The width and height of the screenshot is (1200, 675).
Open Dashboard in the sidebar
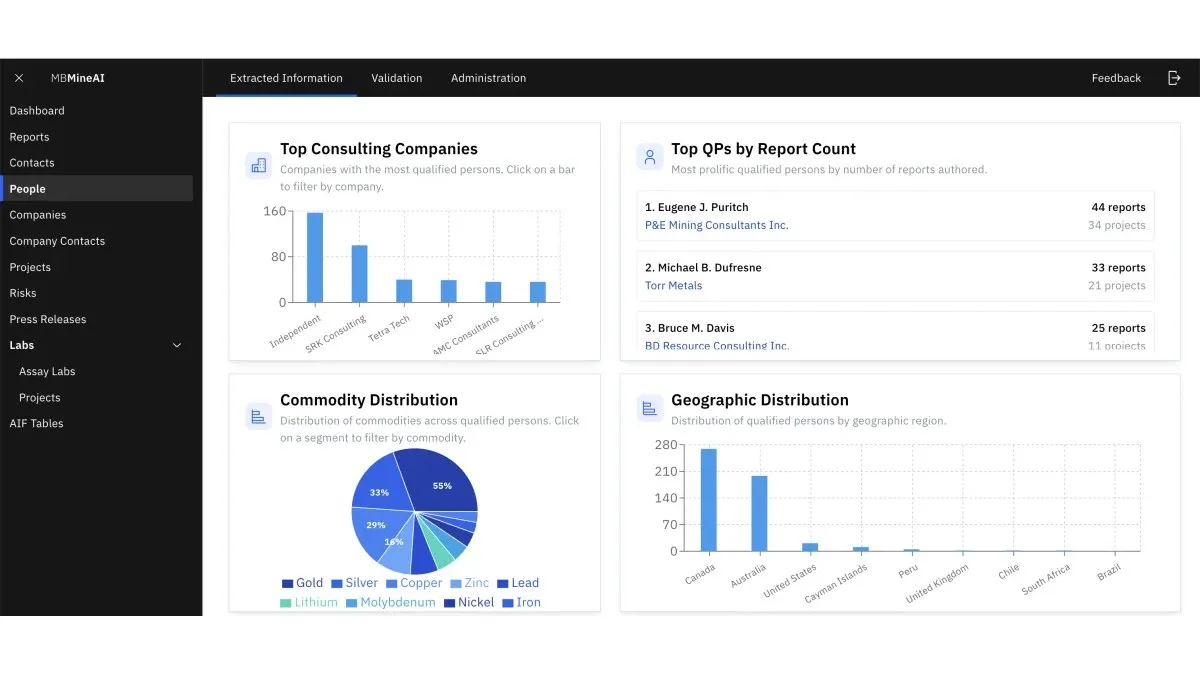(x=97, y=111)
